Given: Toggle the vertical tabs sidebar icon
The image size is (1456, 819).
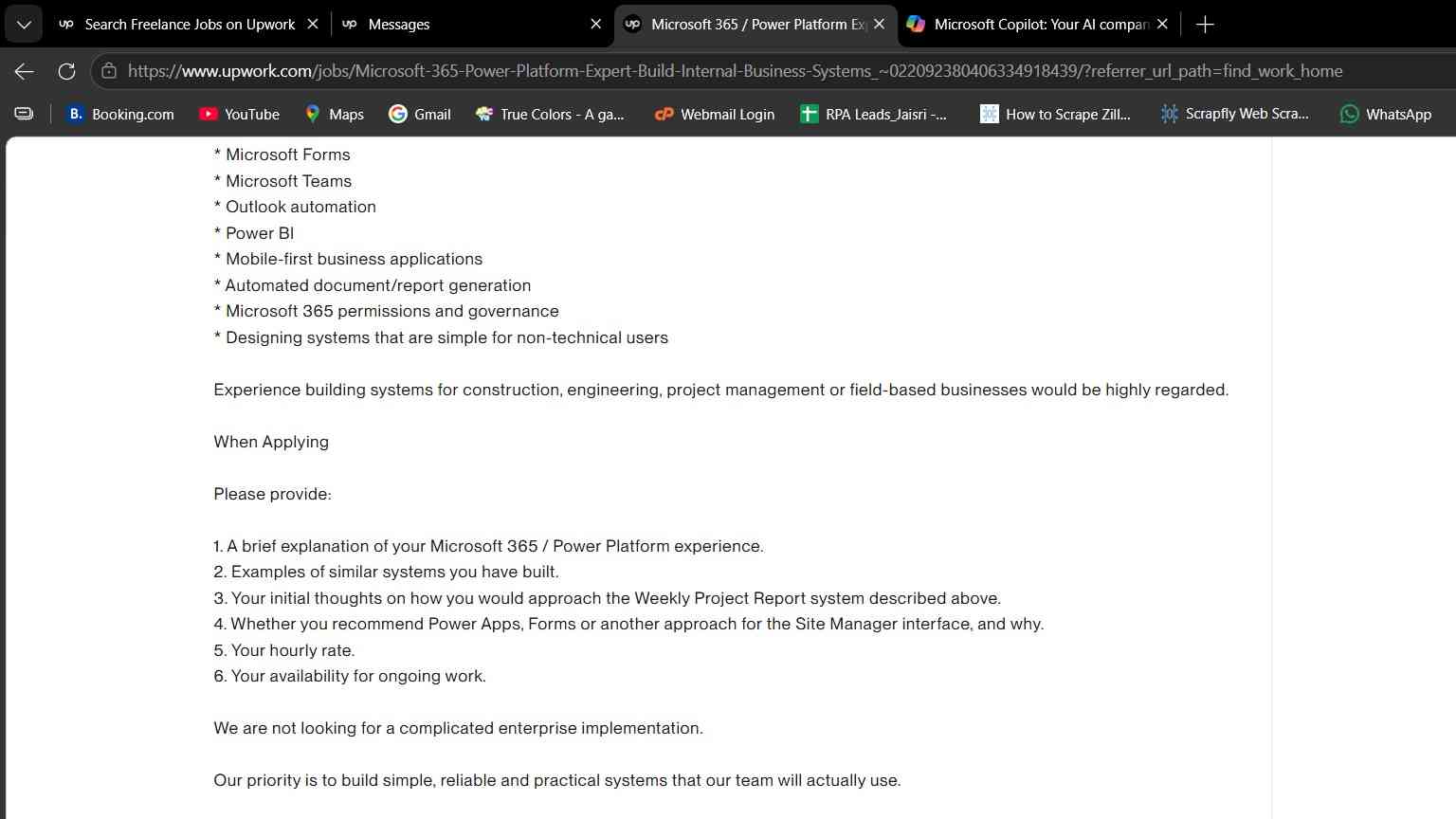Looking at the screenshot, I should [x=24, y=114].
